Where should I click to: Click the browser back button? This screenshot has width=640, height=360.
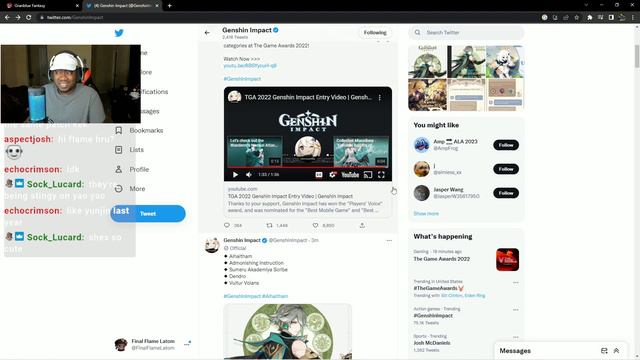pos(7,18)
